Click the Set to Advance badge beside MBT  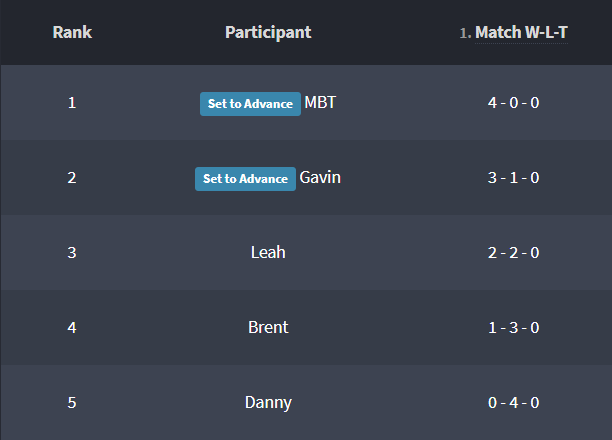coord(250,104)
